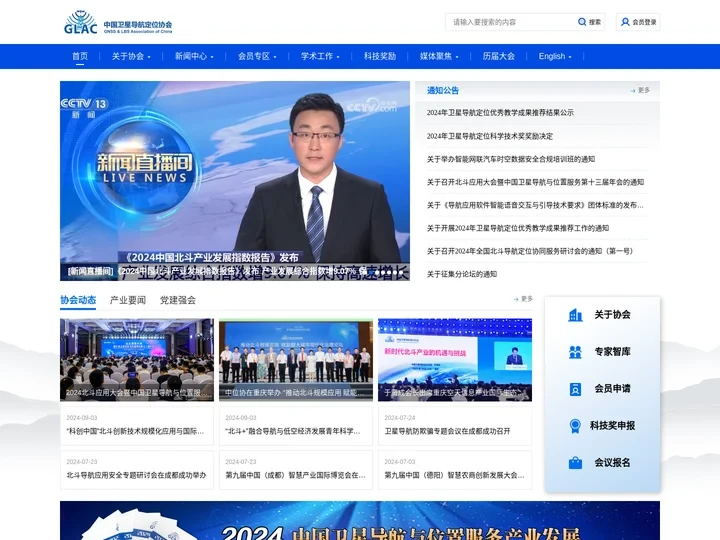Open notice about 全国北斗导航定位协同服务研讨会
Screen dimensions: 720x540
click(530, 251)
